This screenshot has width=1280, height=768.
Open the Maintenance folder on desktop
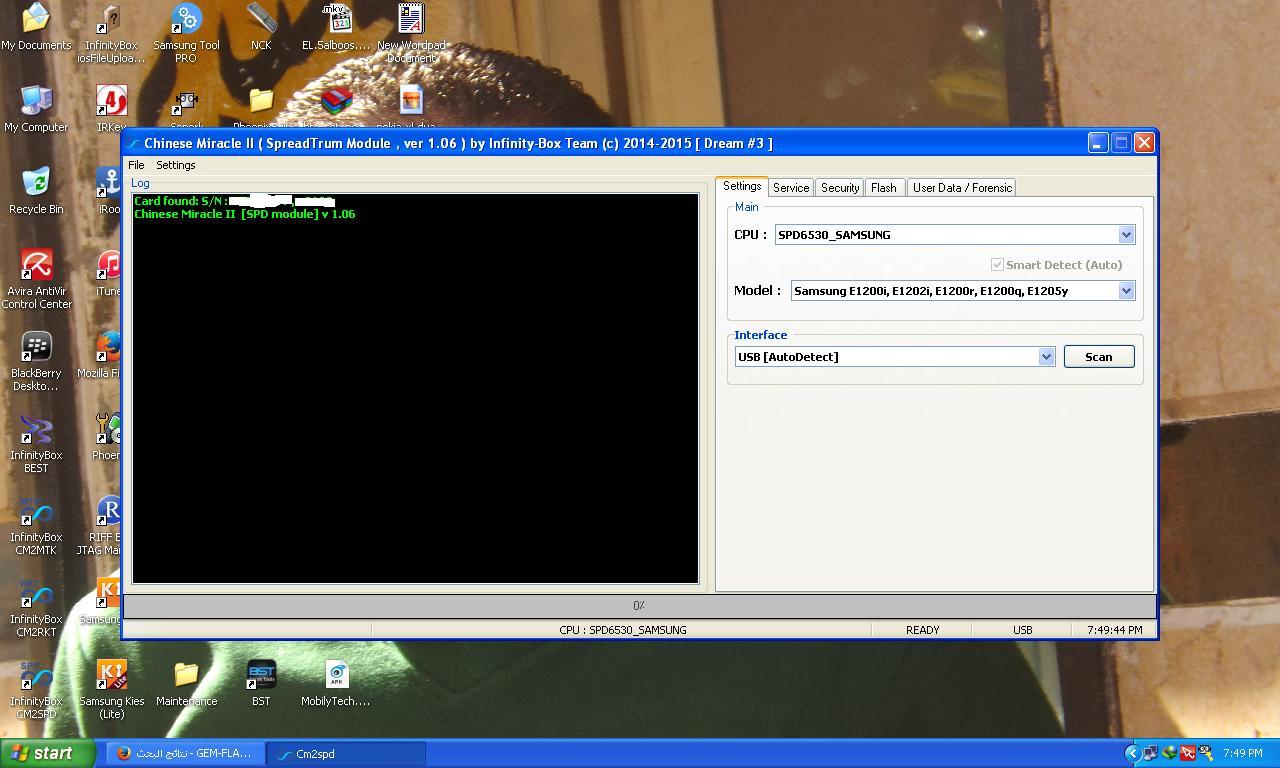click(186, 683)
